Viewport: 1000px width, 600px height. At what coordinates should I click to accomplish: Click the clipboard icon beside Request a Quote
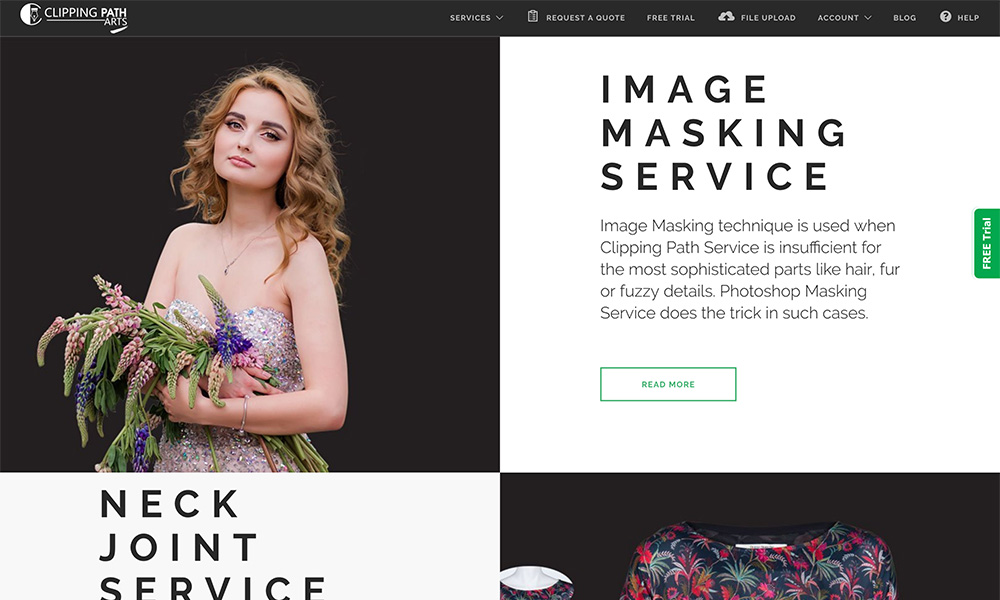[533, 17]
